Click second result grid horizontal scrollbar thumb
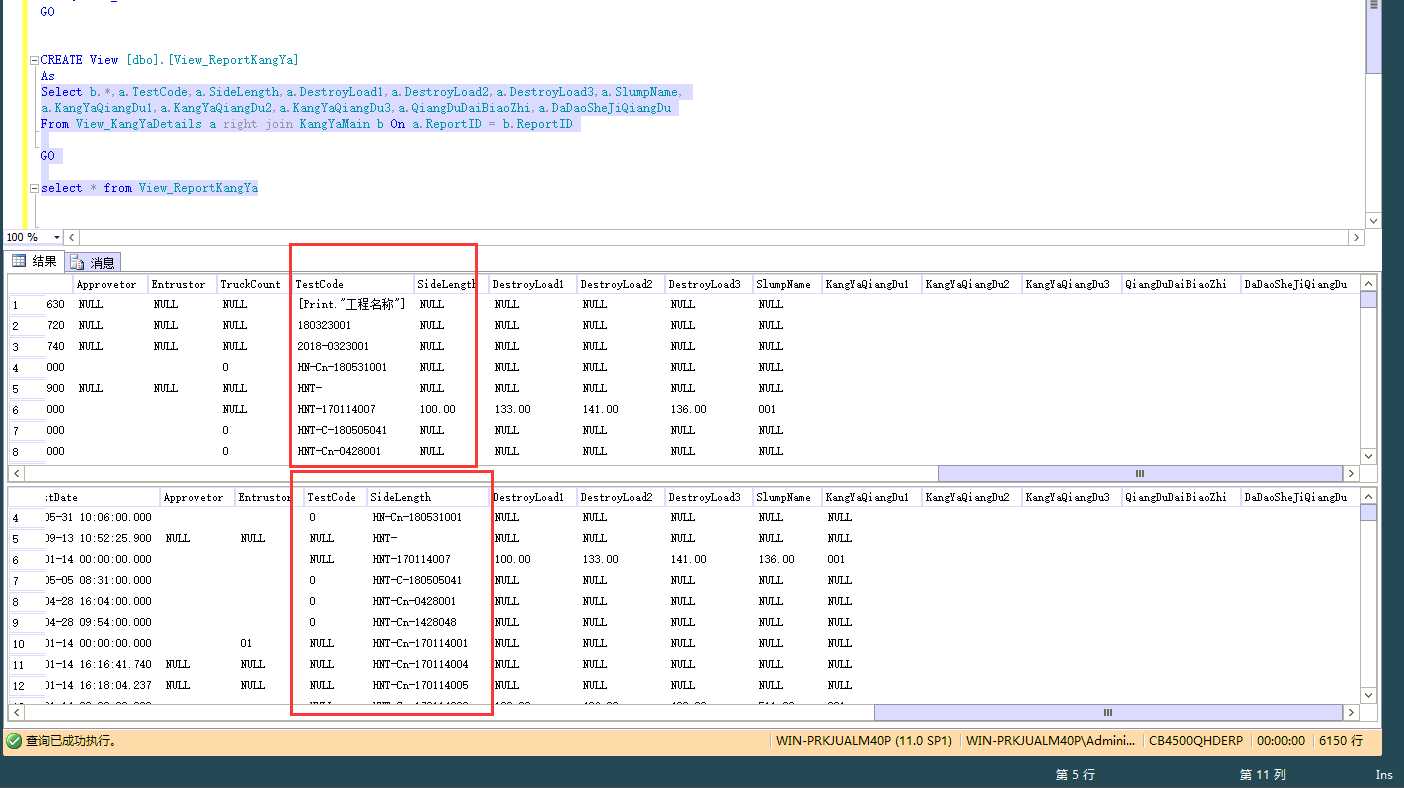1404x788 pixels. pos(1108,713)
